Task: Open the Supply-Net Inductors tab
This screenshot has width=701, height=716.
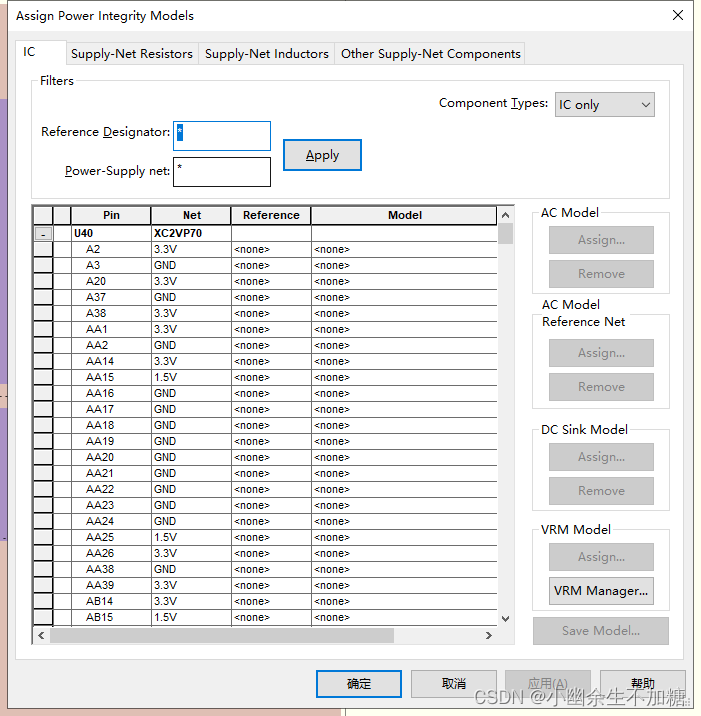Action: (x=266, y=54)
